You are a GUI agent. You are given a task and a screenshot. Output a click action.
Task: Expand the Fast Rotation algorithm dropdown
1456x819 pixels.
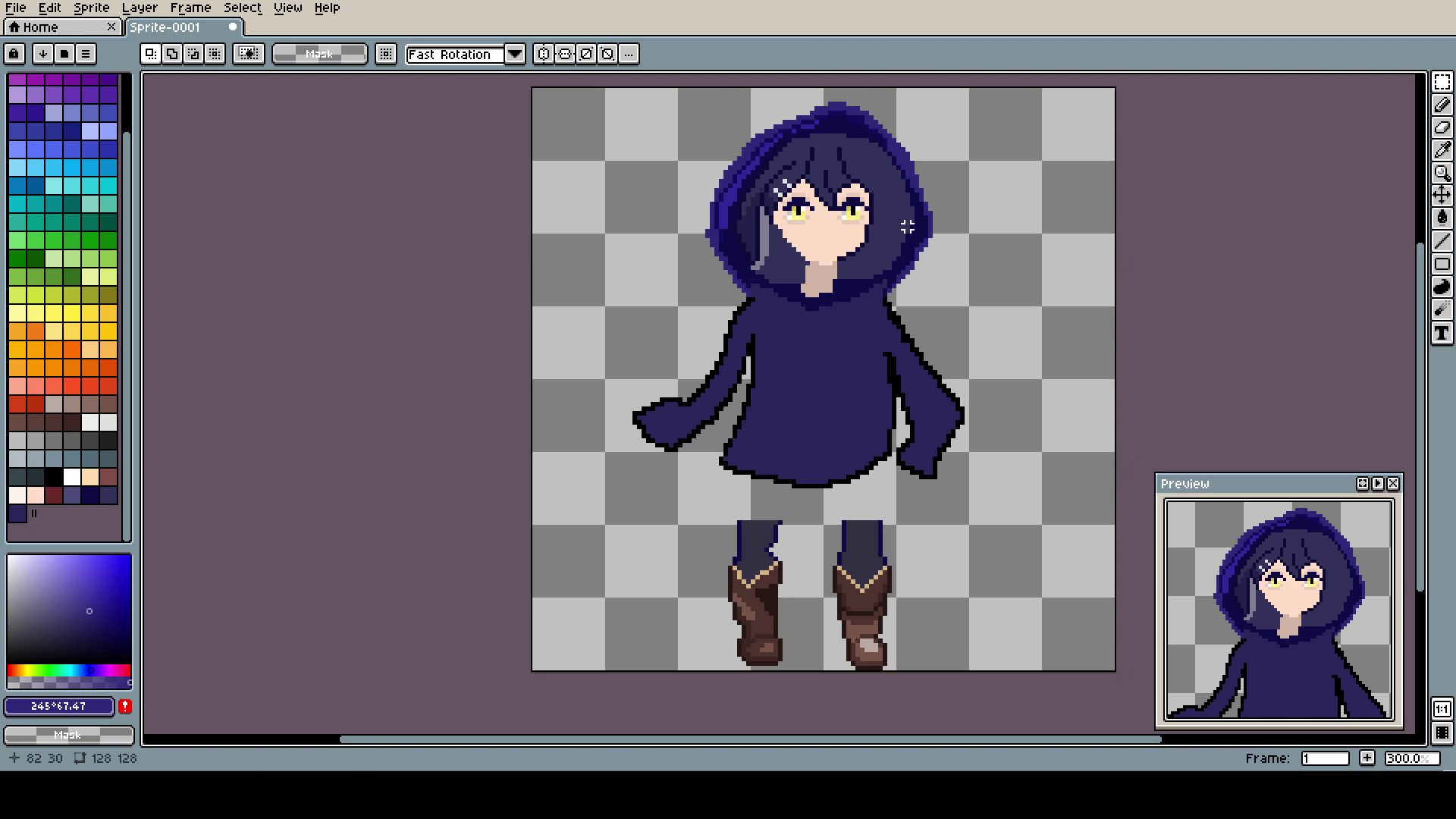[x=515, y=54]
